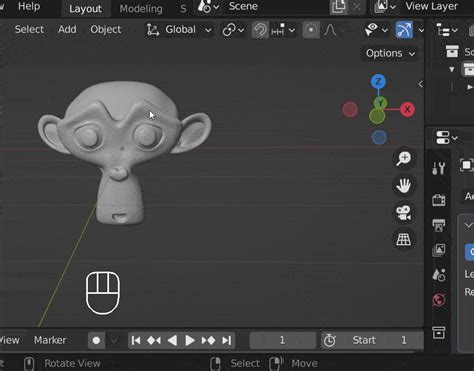Open the Global transform orientation dropdown

180,30
